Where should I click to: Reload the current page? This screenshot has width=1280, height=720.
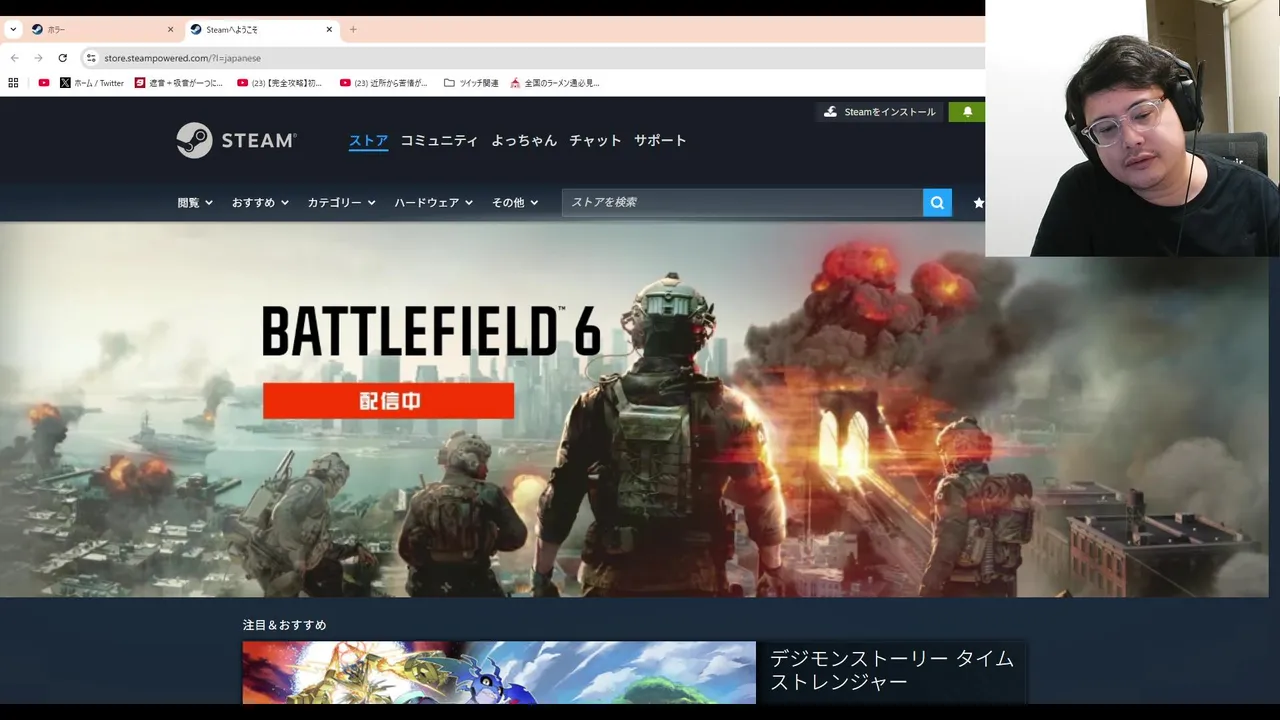coord(62,58)
